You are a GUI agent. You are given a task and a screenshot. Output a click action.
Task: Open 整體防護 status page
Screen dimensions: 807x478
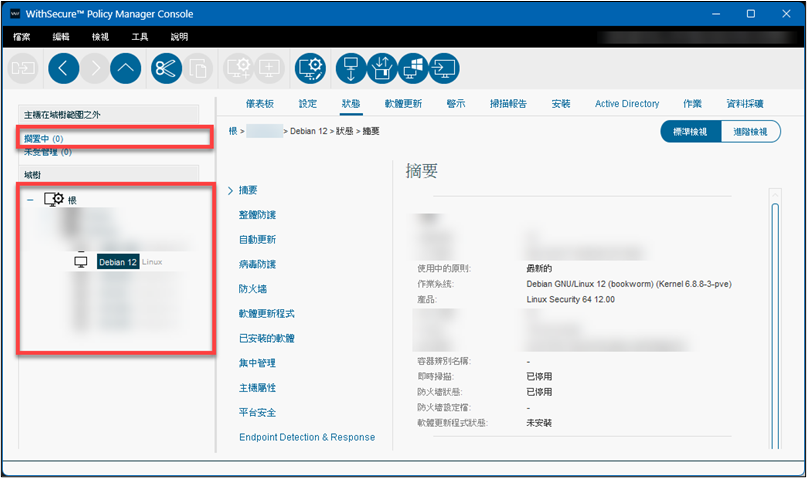(257, 215)
